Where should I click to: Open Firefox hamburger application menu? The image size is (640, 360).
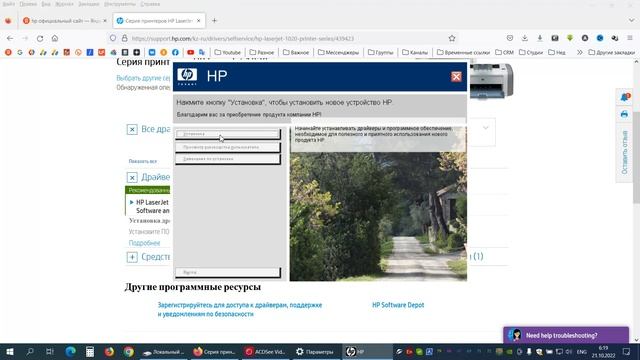pyautogui.click(x=630, y=38)
